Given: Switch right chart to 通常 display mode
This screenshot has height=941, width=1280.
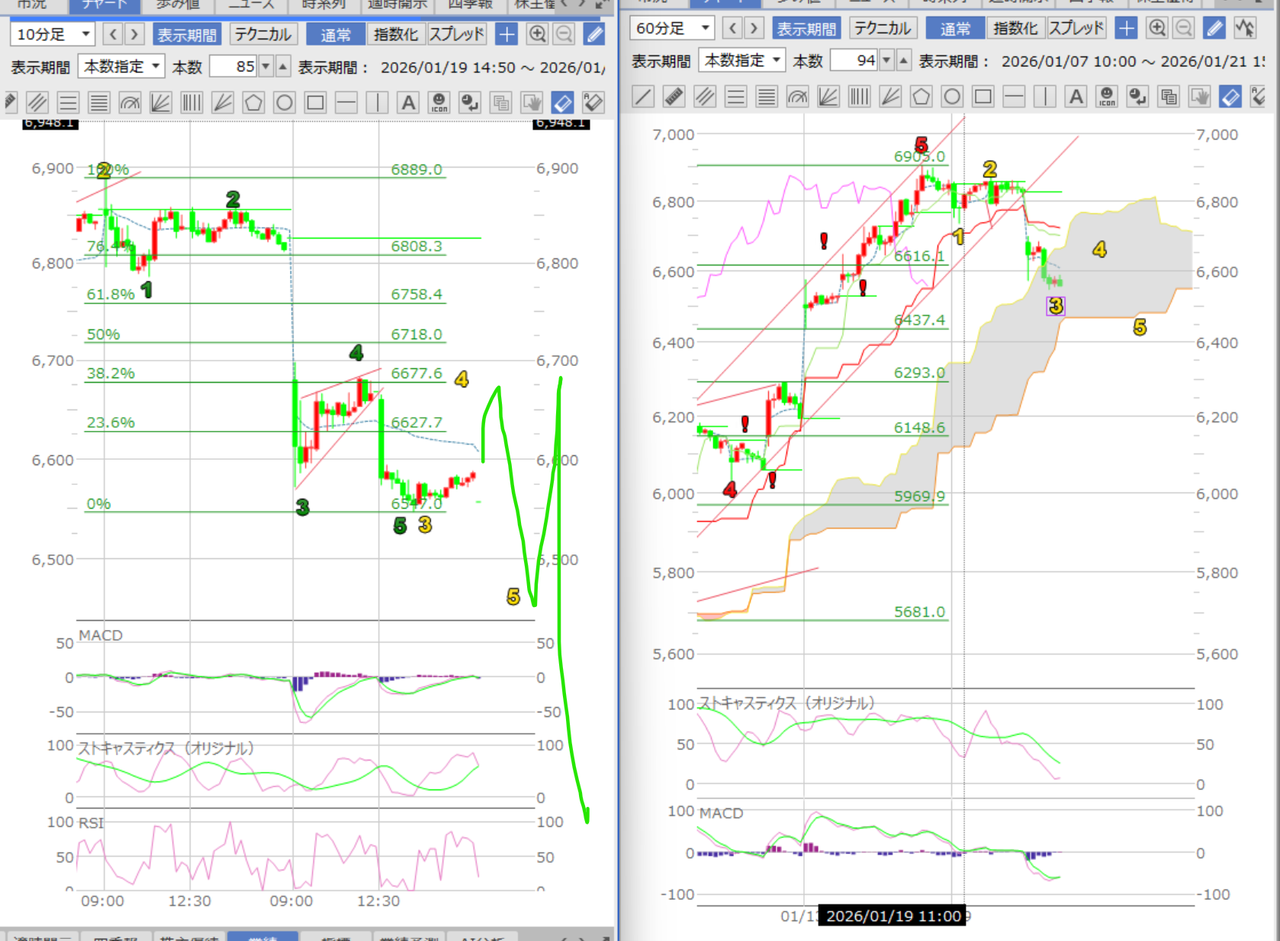Looking at the screenshot, I should 956,28.
